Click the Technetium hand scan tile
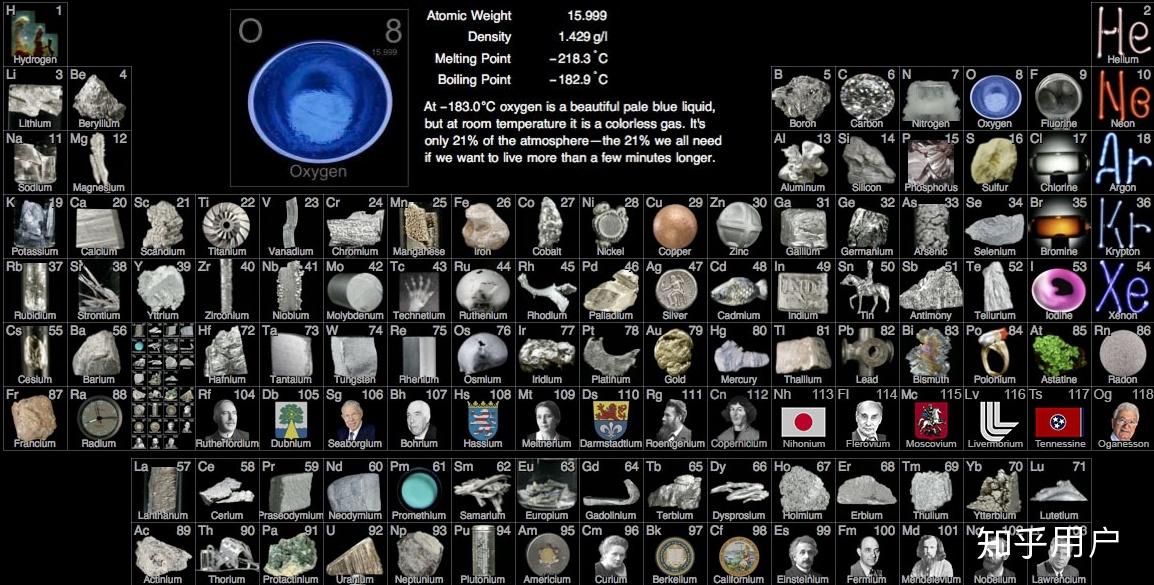Image resolution: width=1154 pixels, height=585 pixels. pyautogui.click(x=419, y=291)
